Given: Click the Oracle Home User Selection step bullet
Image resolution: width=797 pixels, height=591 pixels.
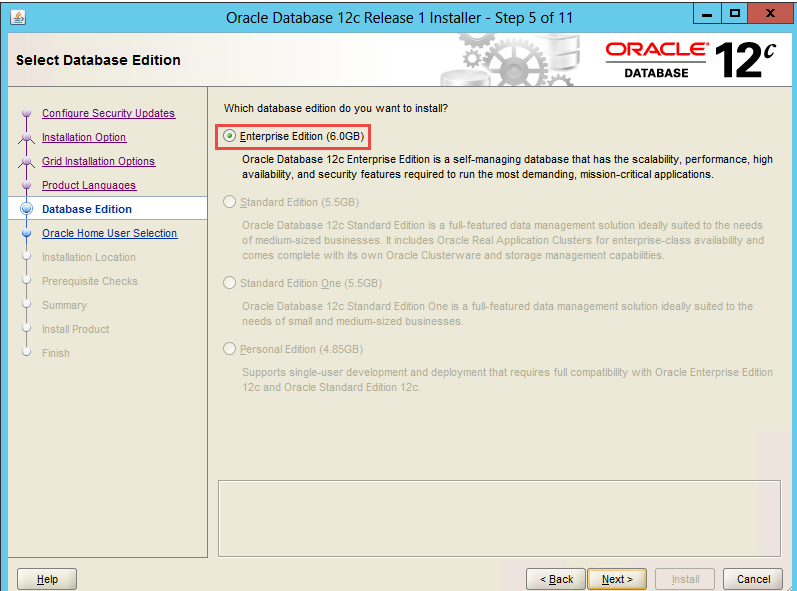Looking at the screenshot, I should (27, 233).
